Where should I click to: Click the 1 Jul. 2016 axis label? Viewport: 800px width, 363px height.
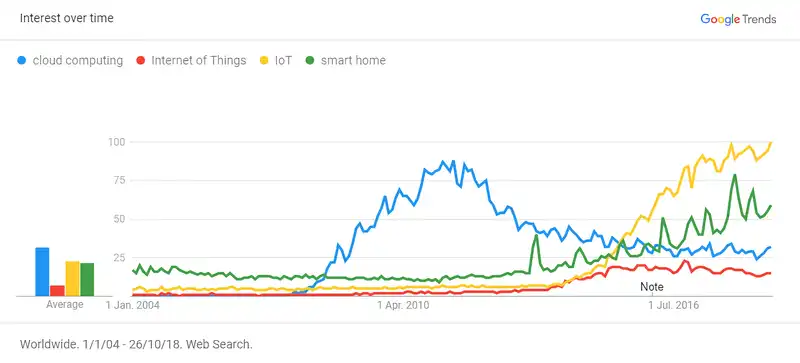coord(674,305)
